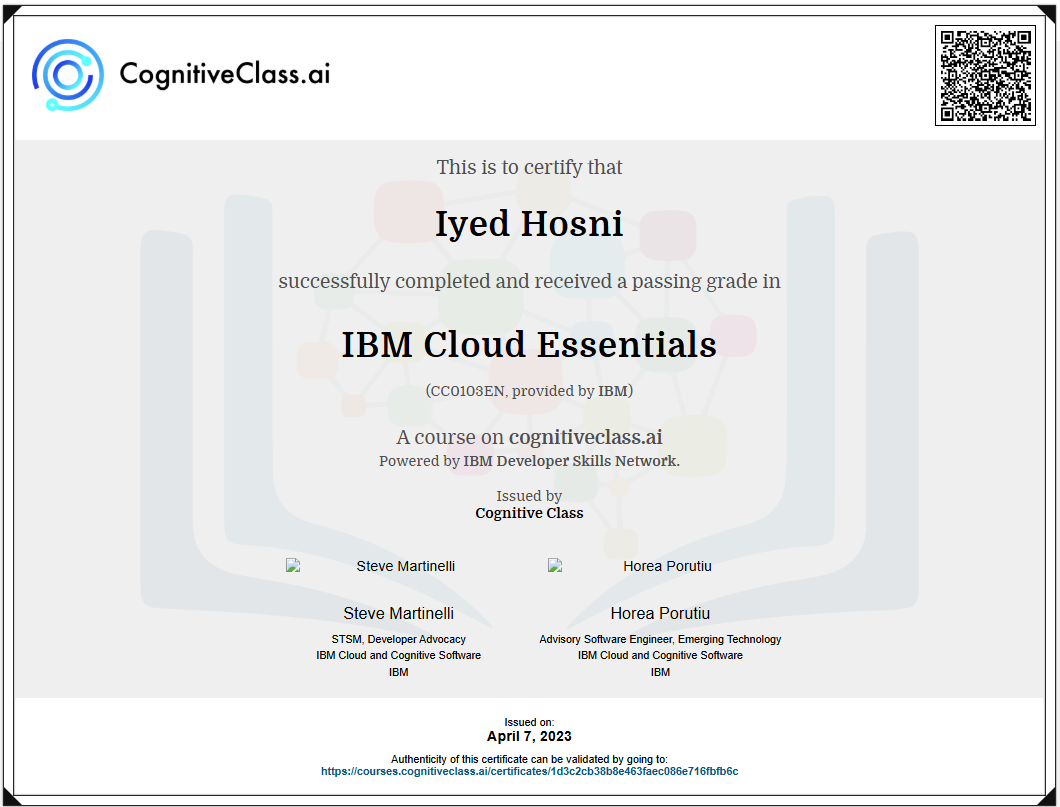Click the 'Issued by' label
Viewport: 1060px width, 807px height.
529,496
